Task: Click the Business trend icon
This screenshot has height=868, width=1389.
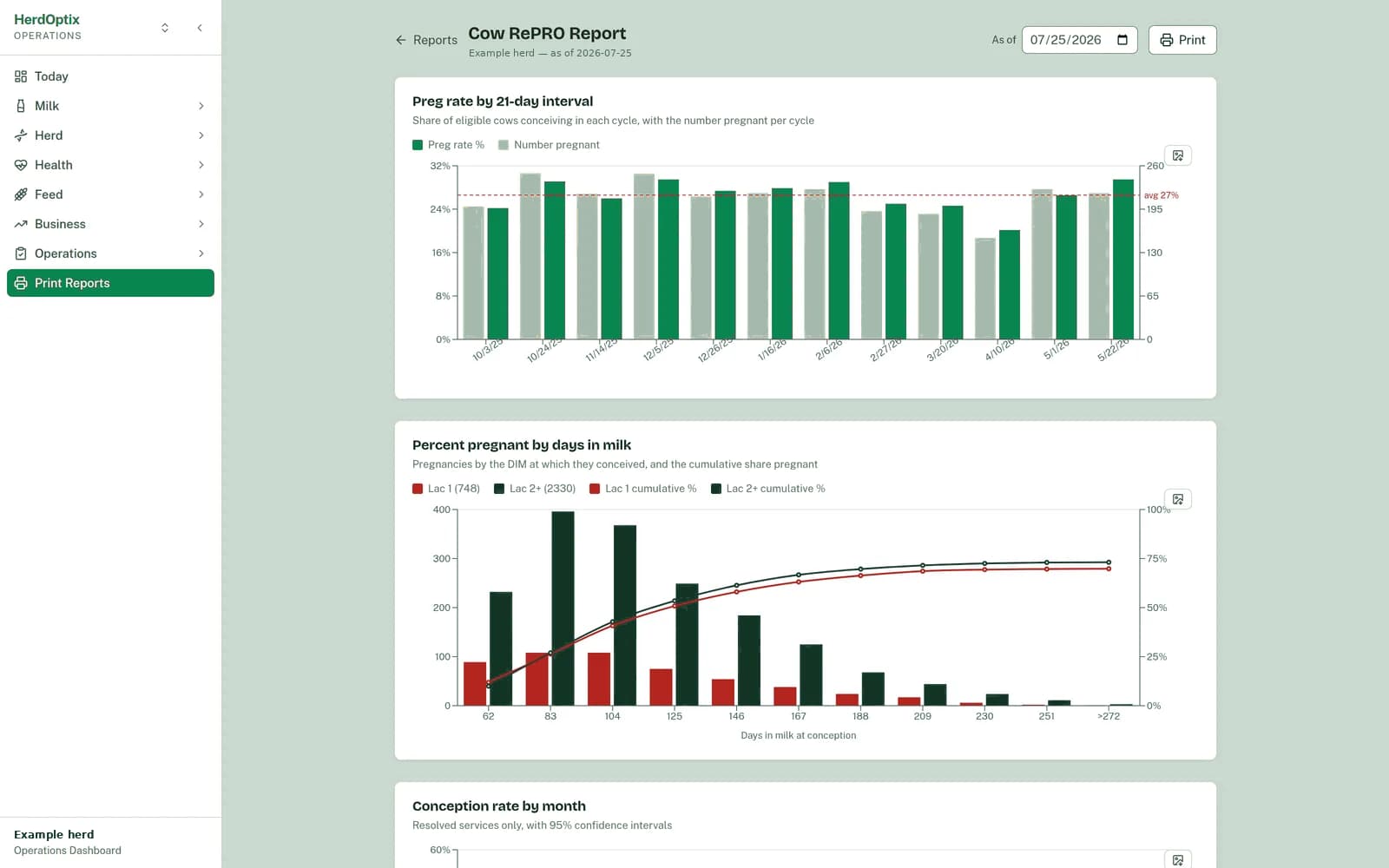Action: coord(21,224)
